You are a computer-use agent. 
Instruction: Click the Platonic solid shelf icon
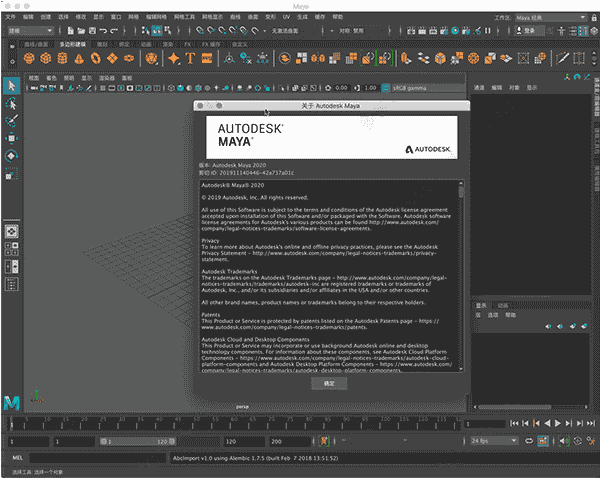pos(152,58)
